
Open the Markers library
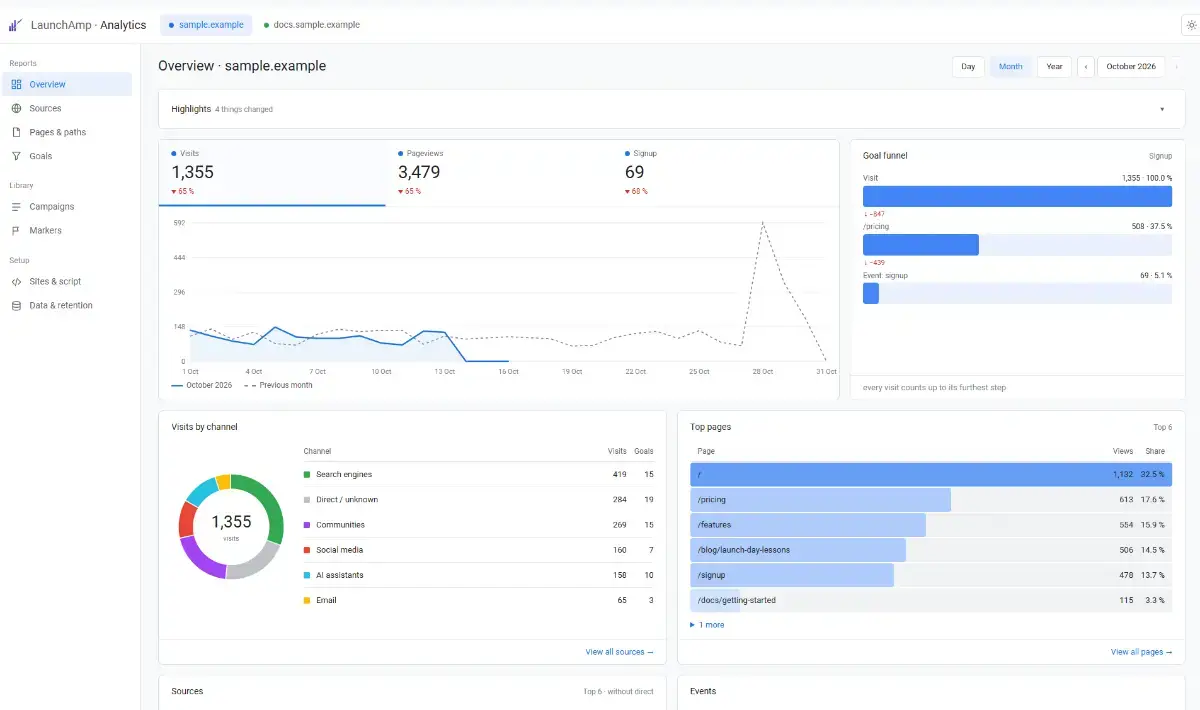pos(68,231)
